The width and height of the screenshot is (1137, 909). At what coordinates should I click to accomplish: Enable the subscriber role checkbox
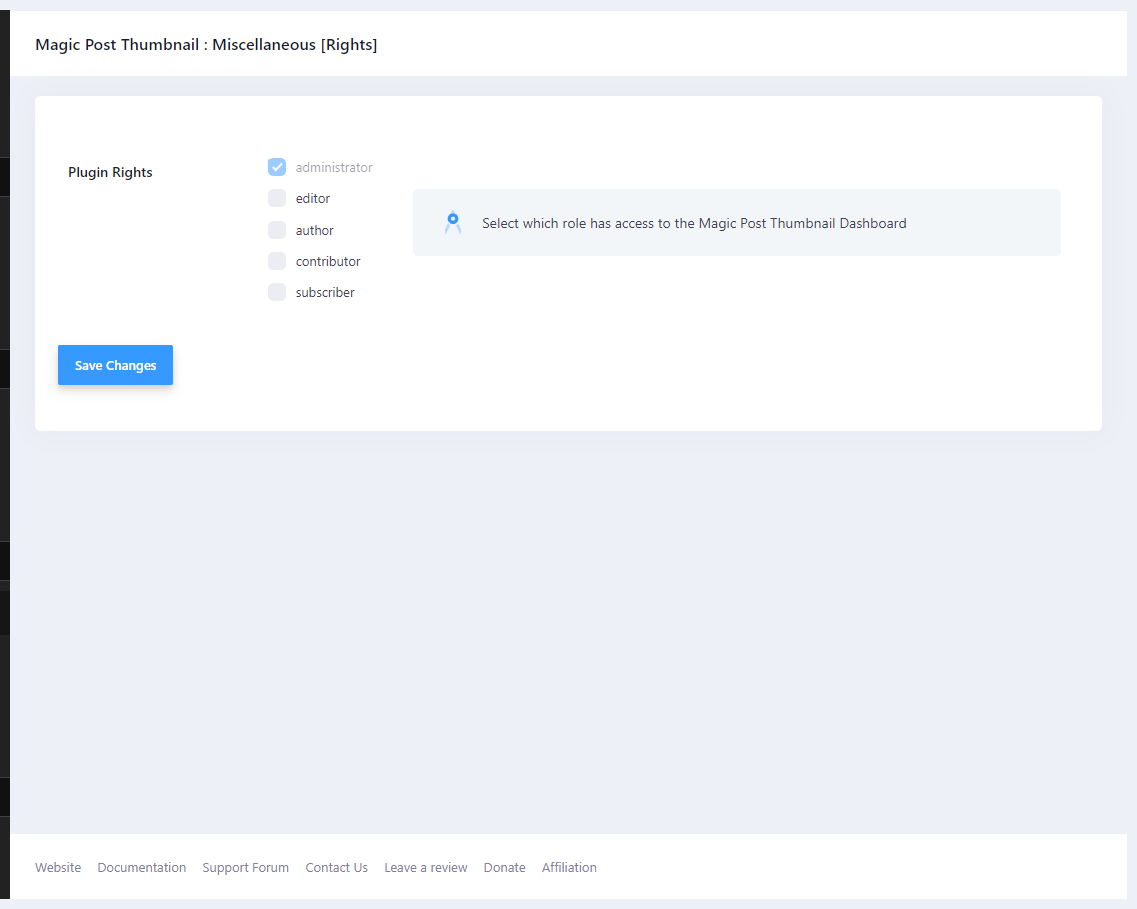click(x=277, y=292)
